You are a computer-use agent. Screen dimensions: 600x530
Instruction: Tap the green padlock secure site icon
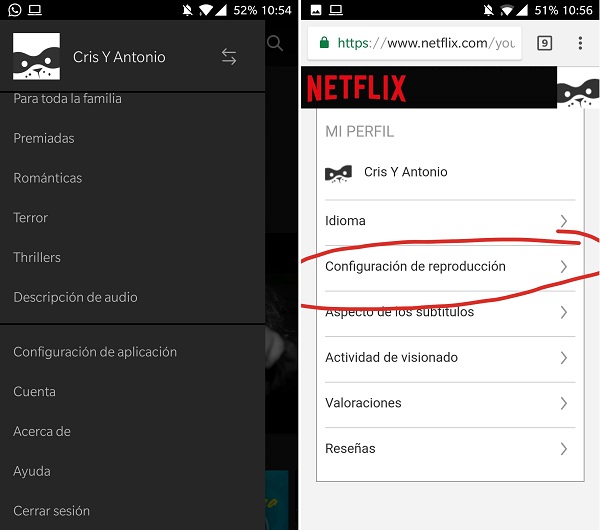pos(324,42)
